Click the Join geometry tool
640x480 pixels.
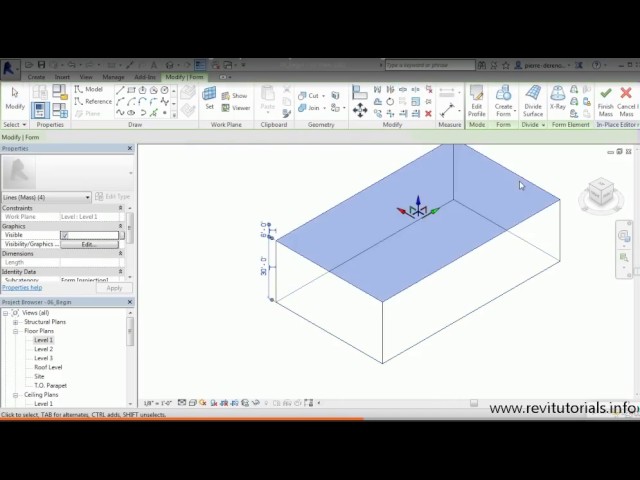tap(309, 108)
